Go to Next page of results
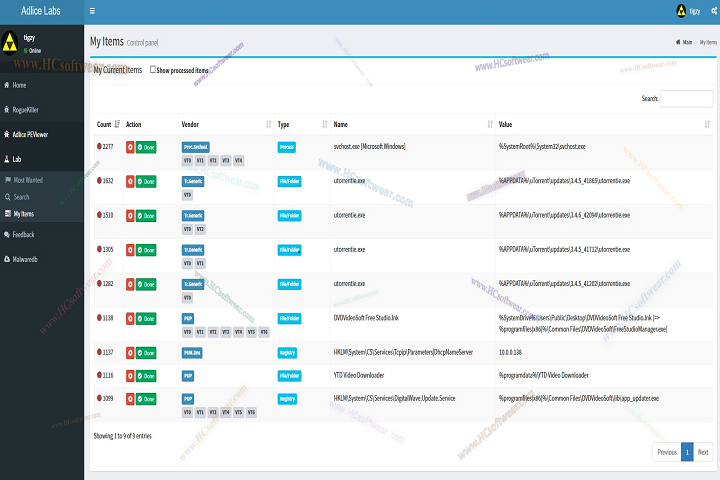 click(x=703, y=452)
